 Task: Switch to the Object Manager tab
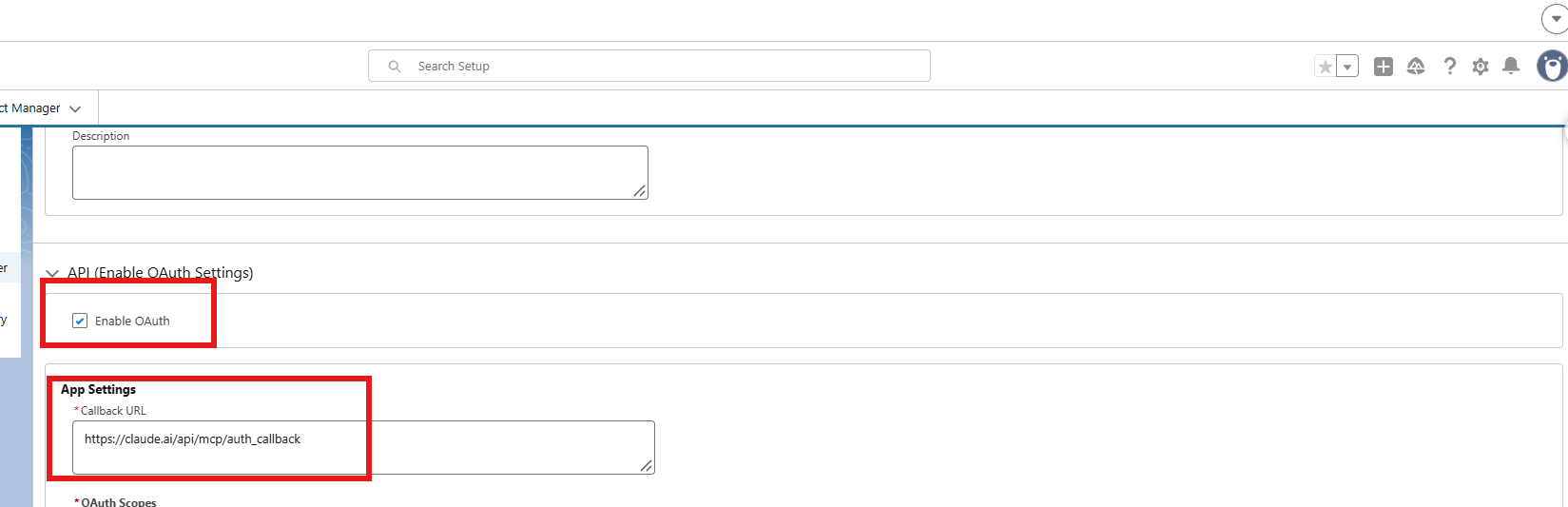click(29, 108)
